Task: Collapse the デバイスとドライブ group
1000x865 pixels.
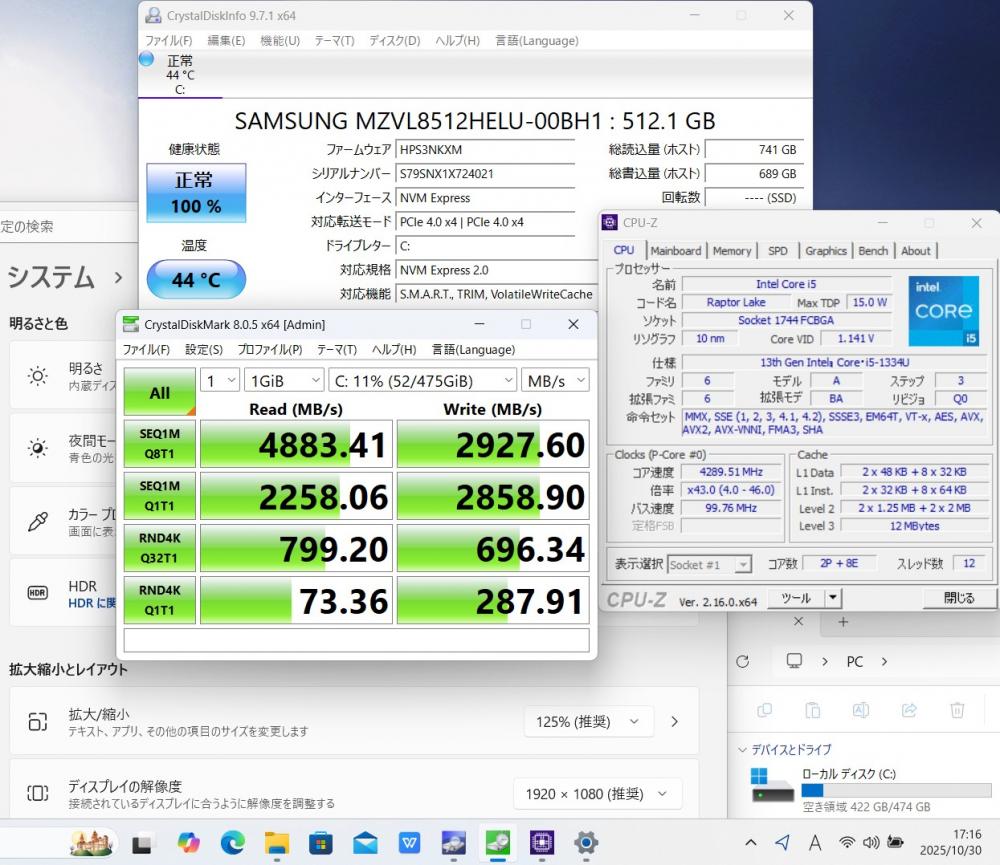Action: tap(742, 749)
